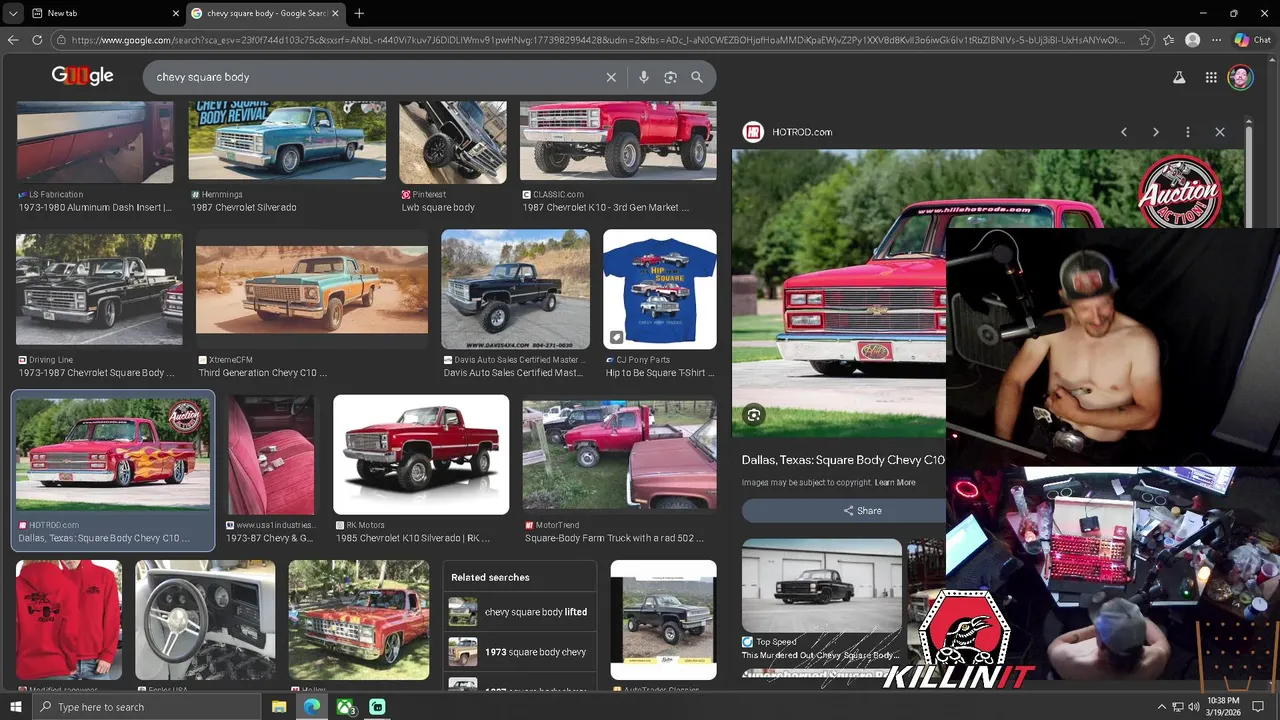Start voice search with microphone icon
This screenshot has width=1280, height=720.
[x=644, y=77]
